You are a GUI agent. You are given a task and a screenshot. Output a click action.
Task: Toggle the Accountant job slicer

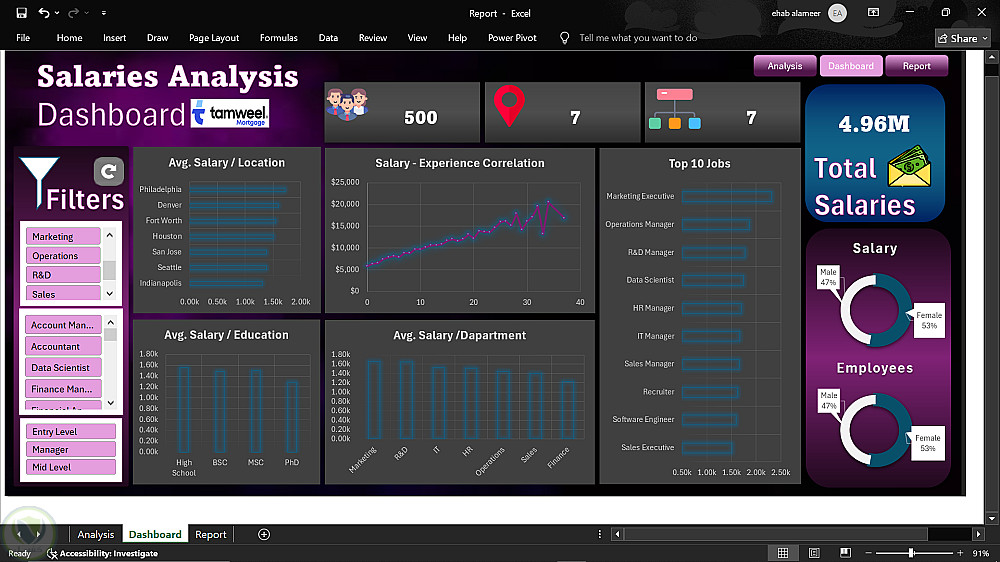pos(62,346)
